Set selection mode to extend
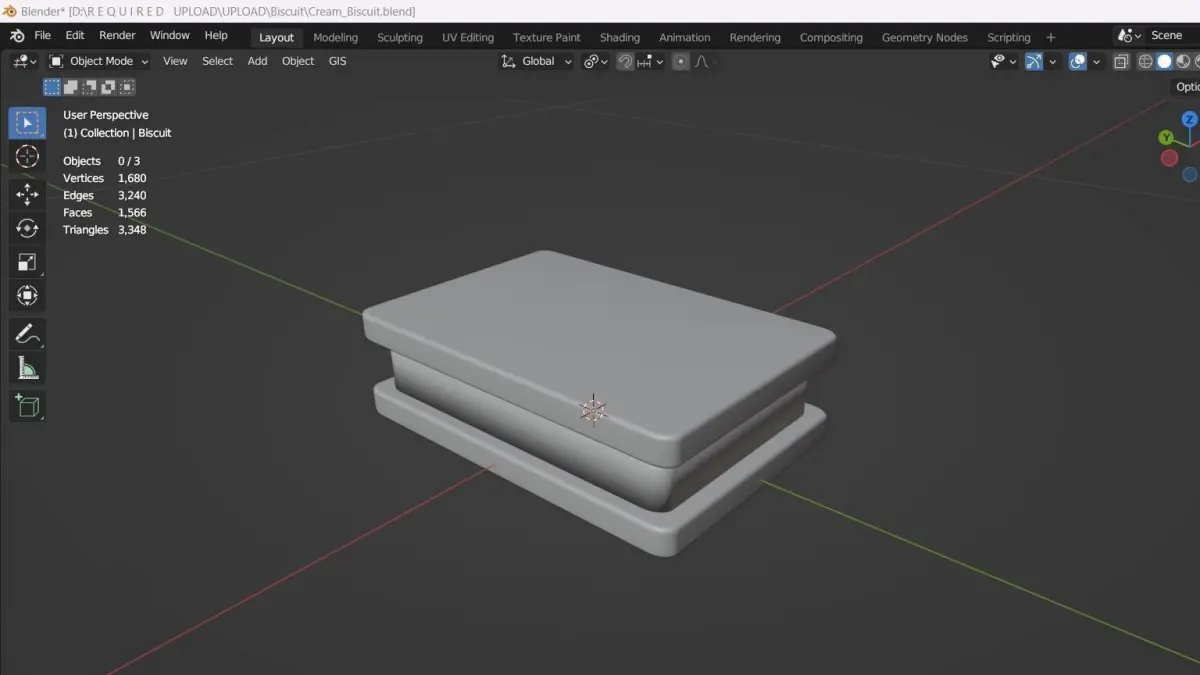 [x=71, y=87]
